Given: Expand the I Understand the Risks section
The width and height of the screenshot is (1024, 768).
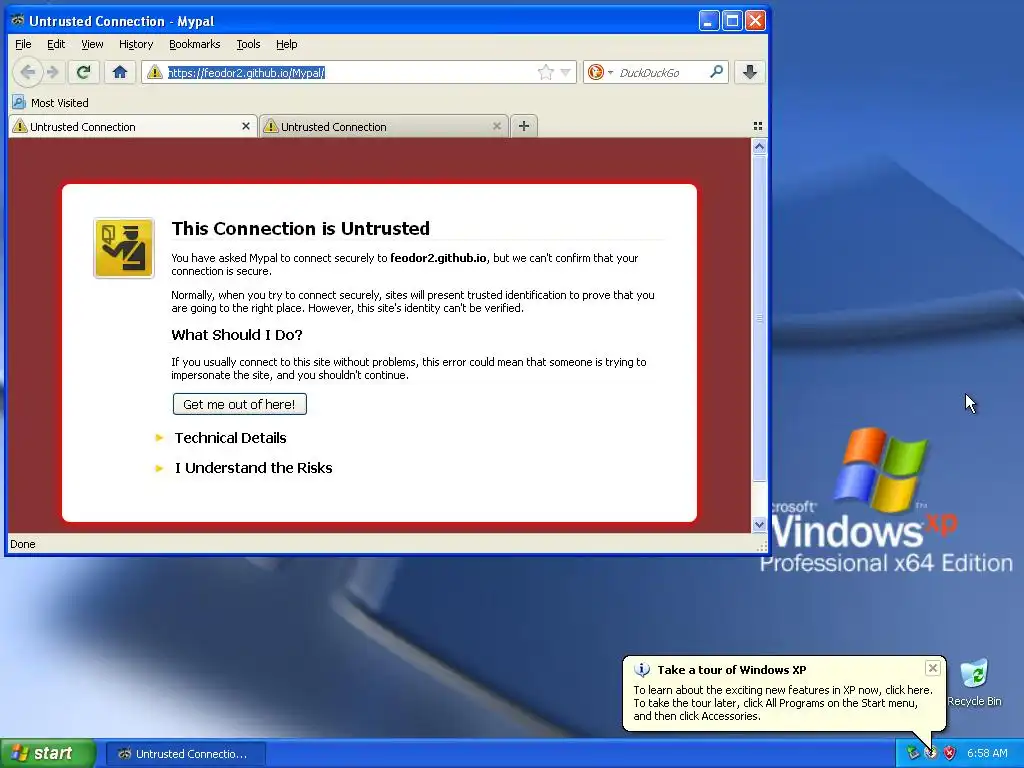Looking at the screenshot, I should (253, 468).
